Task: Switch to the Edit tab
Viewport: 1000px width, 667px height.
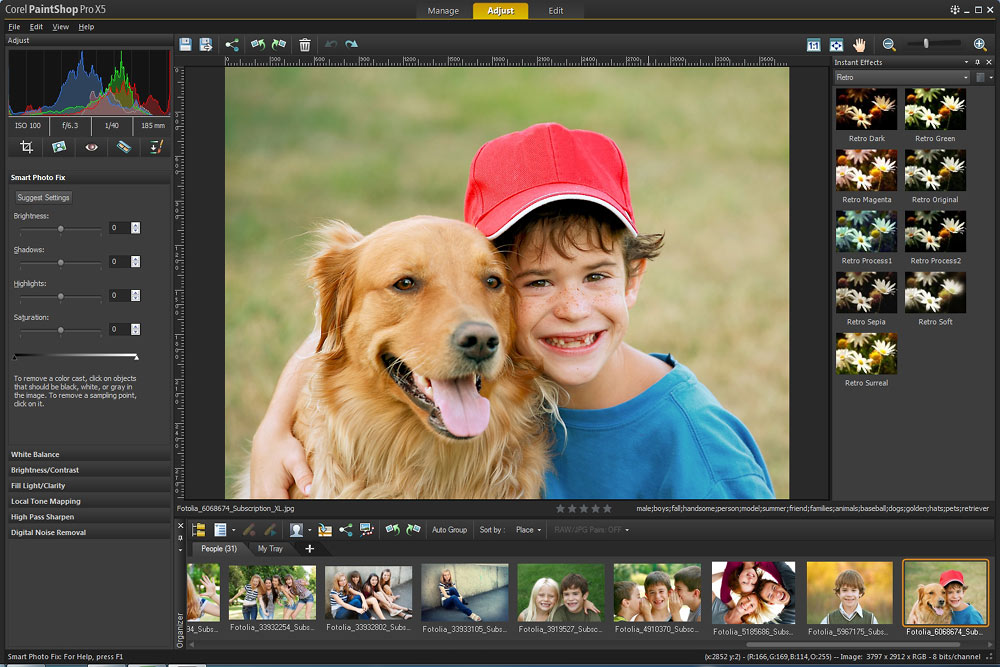Action: [x=557, y=11]
